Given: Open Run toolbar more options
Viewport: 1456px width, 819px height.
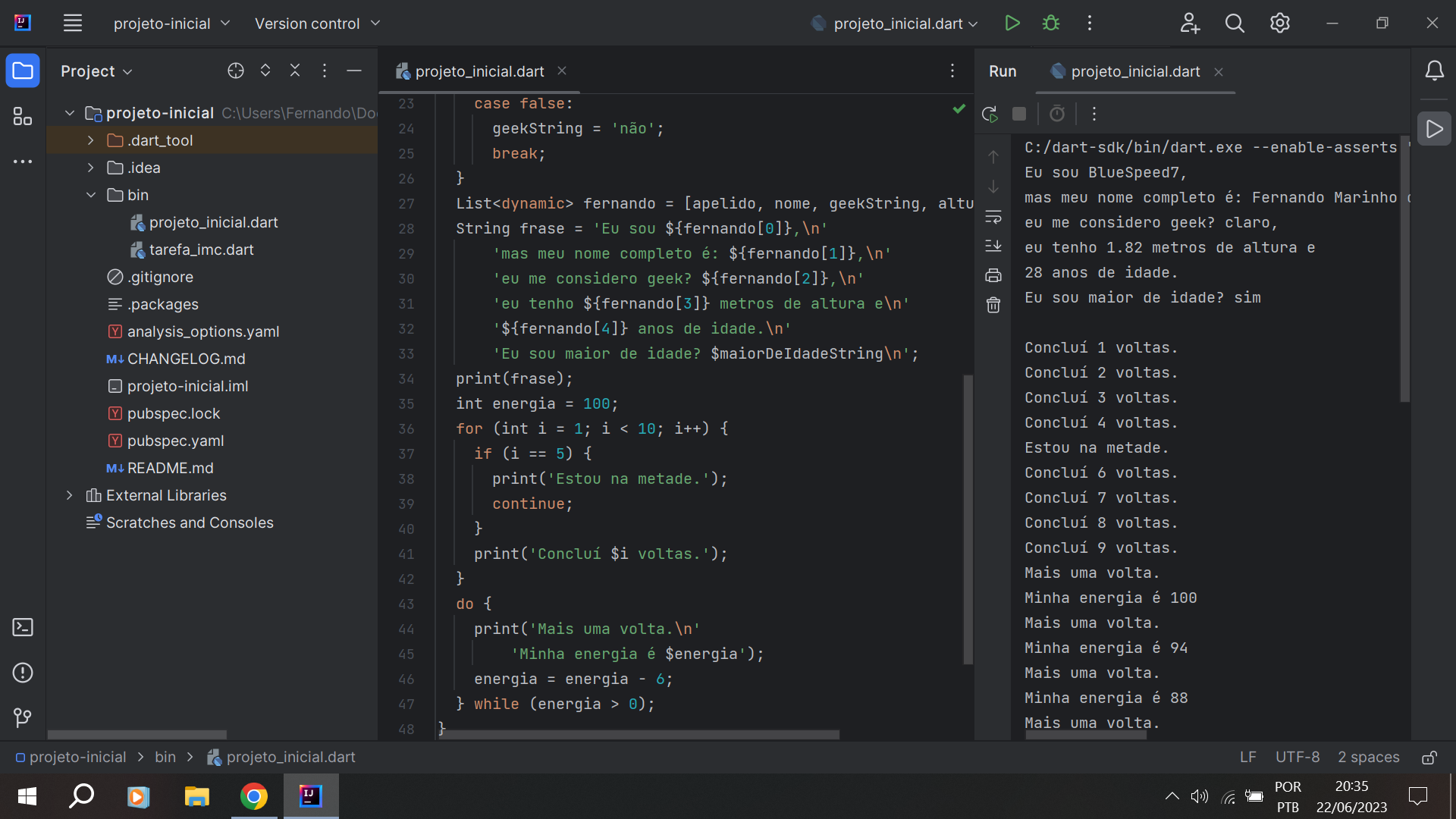Looking at the screenshot, I should point(1094,114).
